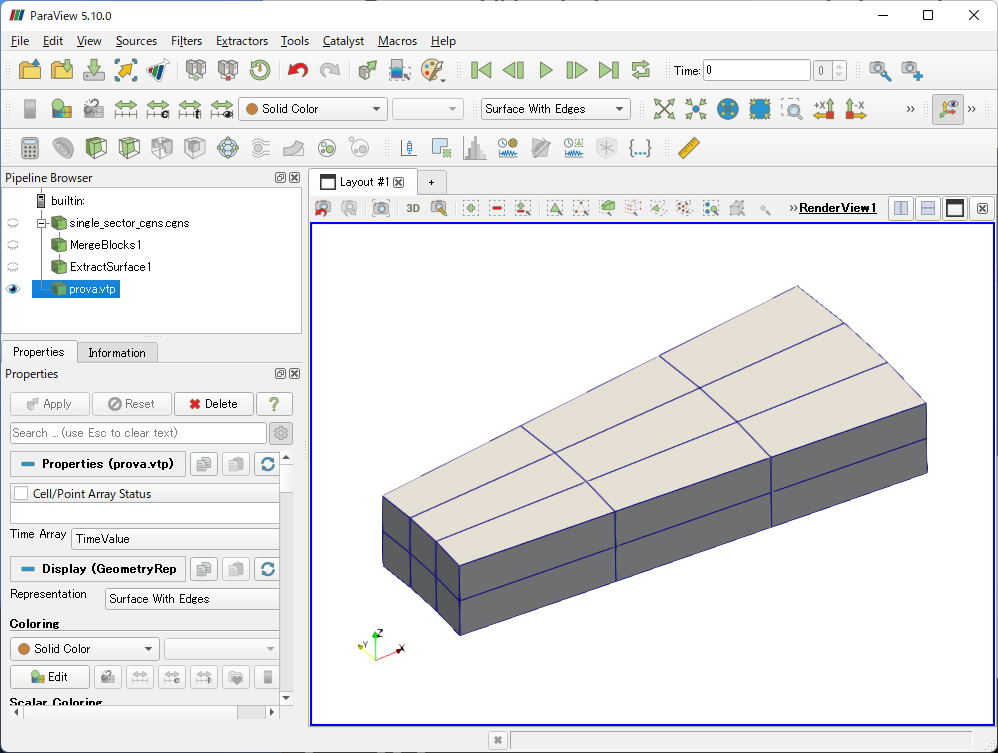The image size is (998, 753).
Task: Click the Reset Camera icon
Action: coord(664,109)
